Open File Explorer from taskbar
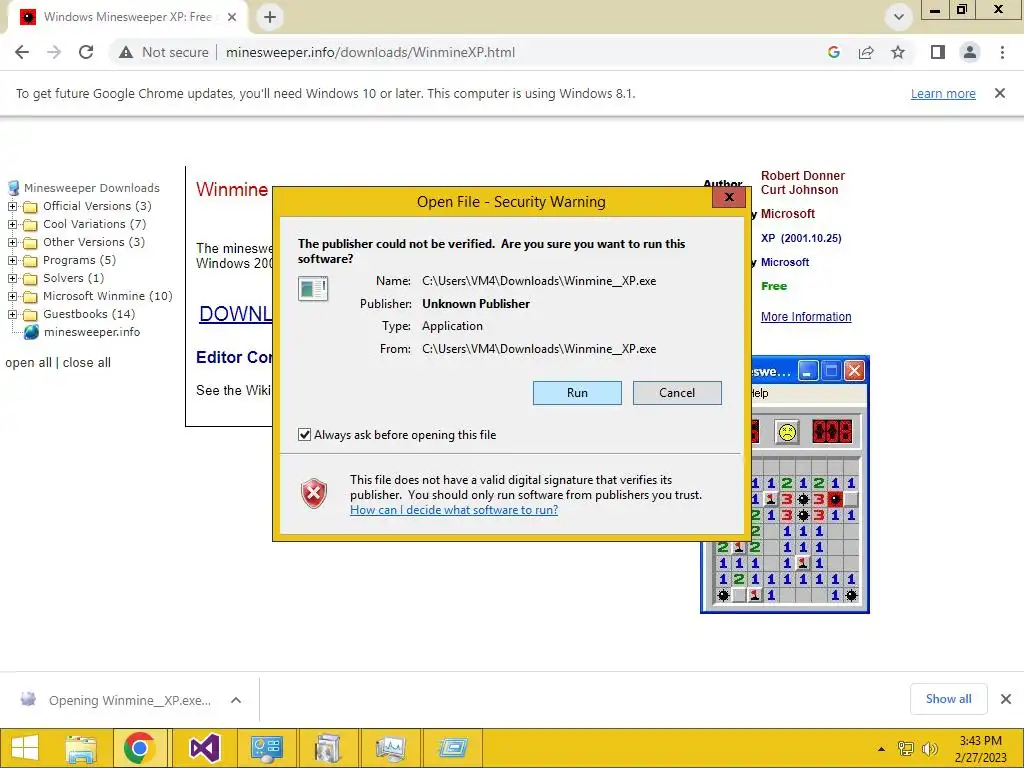This screenshot has height=768, width=1024. [80, 748]
